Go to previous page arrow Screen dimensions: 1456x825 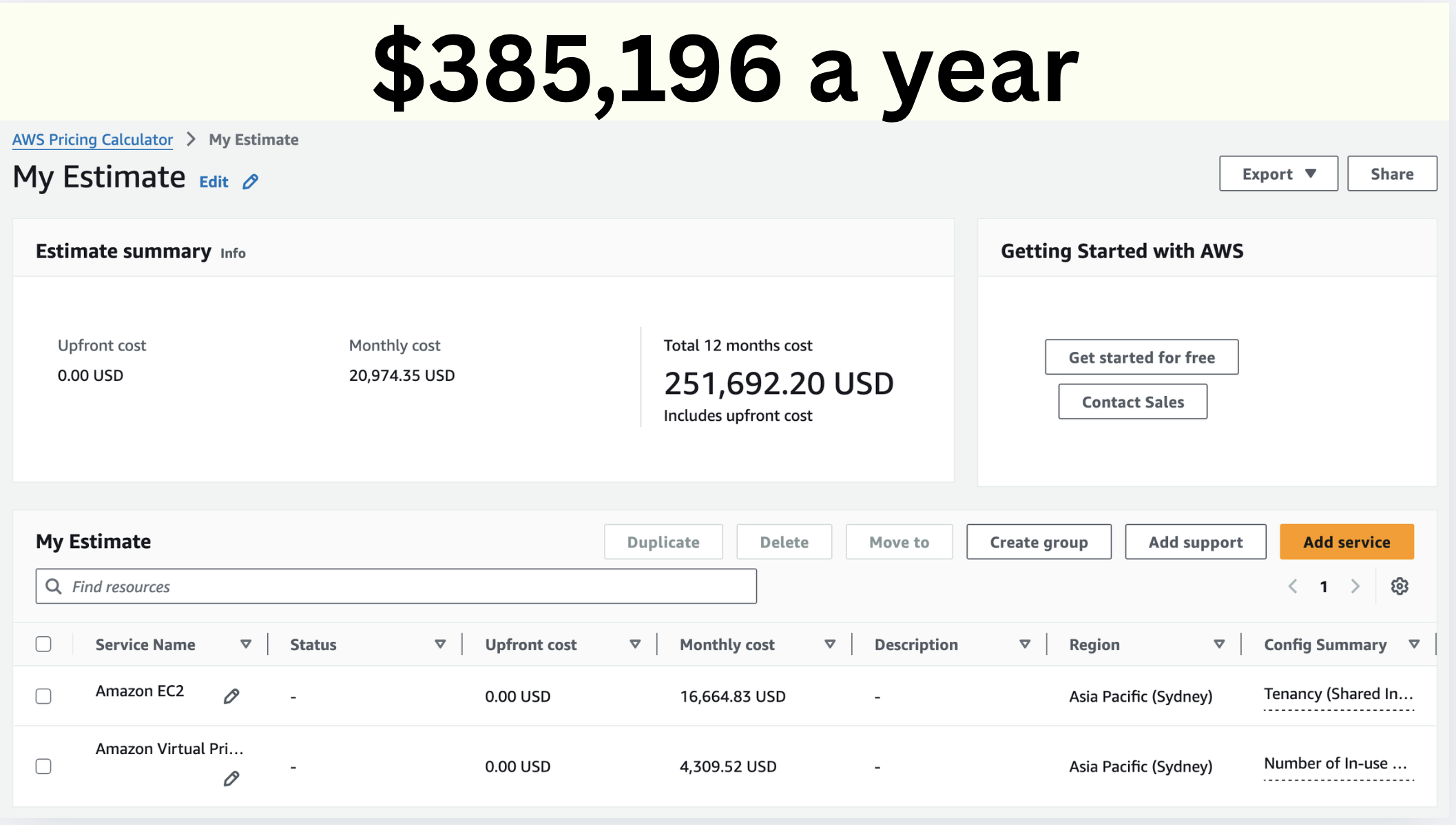[x=1293, y=586]
